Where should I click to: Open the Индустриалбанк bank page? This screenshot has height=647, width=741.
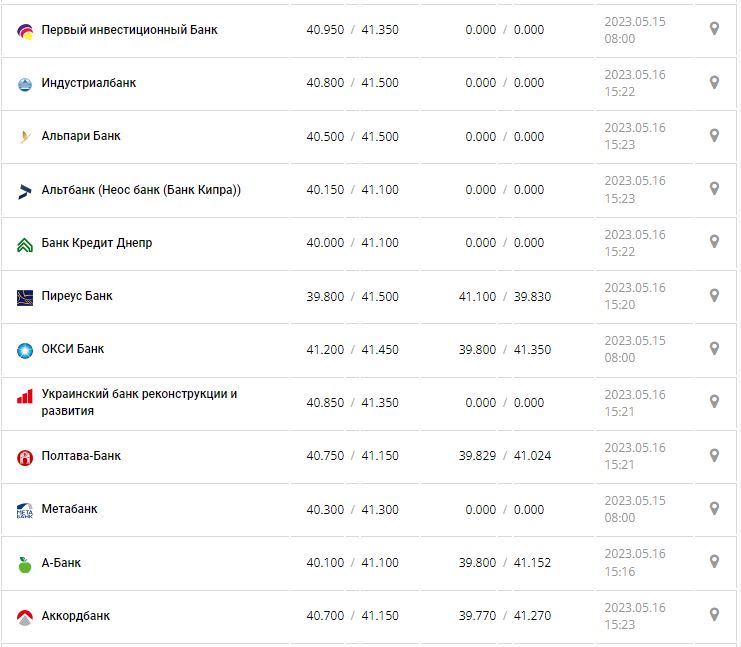point(89,83)
